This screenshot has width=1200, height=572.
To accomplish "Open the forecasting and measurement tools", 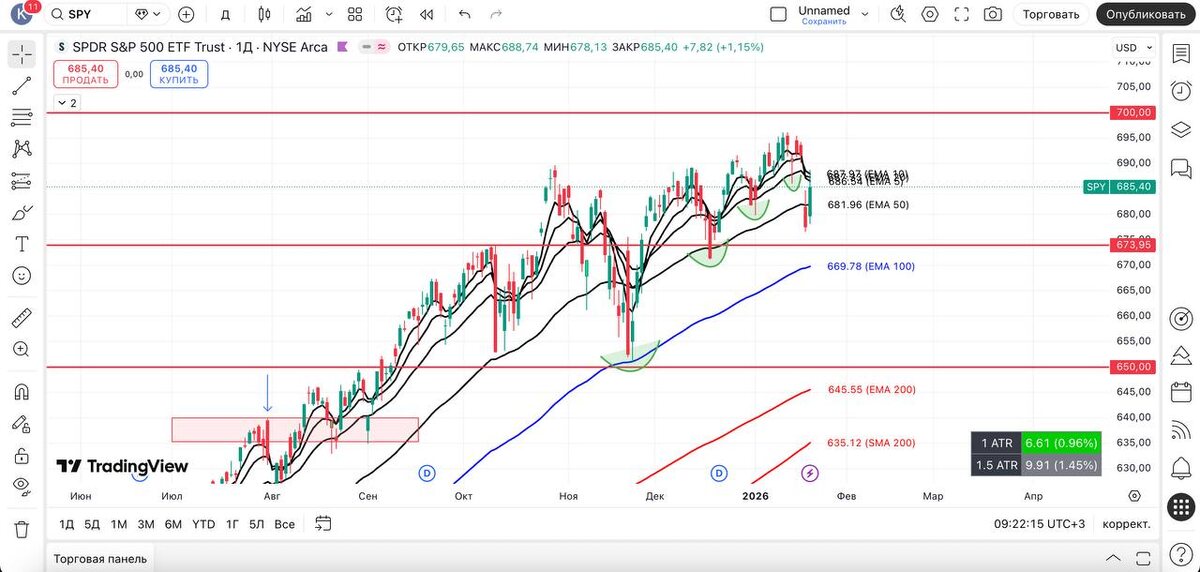I will (21, 181).
